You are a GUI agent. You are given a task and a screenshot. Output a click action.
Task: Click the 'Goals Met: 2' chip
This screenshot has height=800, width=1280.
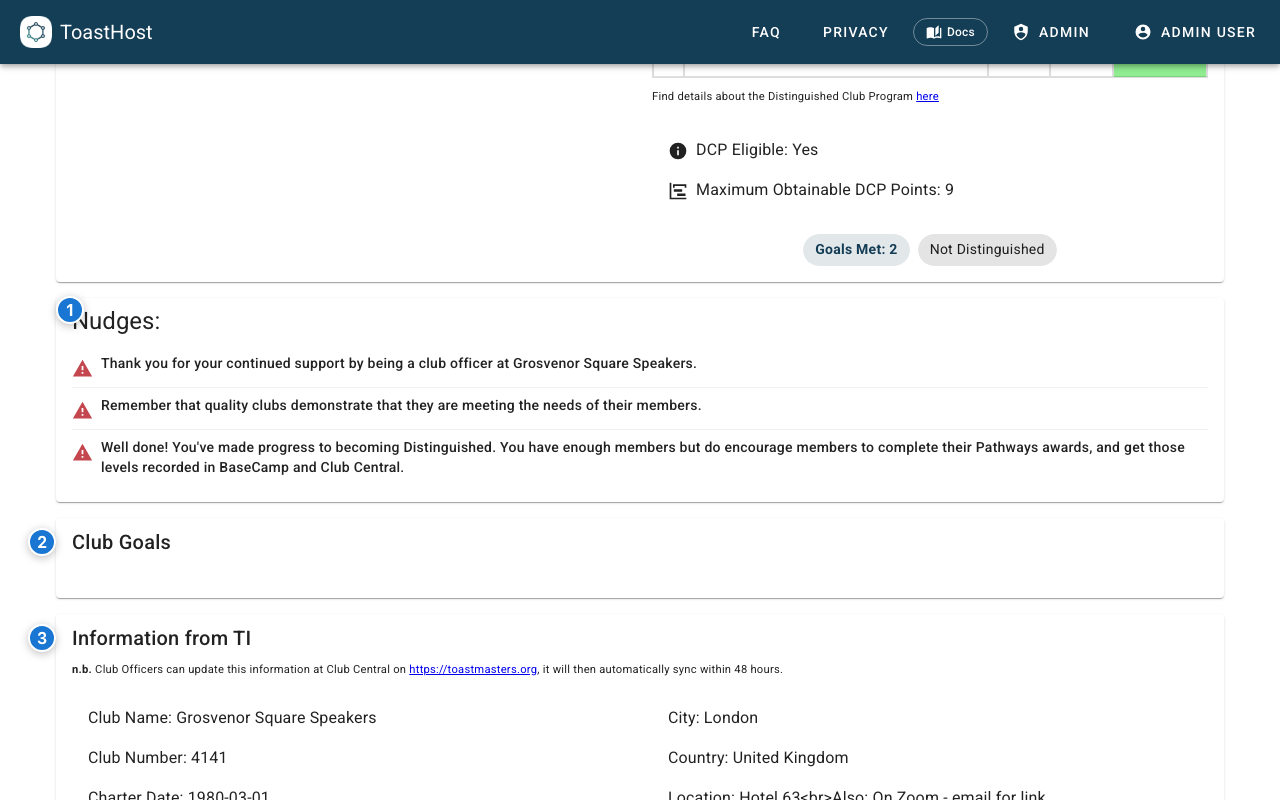click(856, 250)
